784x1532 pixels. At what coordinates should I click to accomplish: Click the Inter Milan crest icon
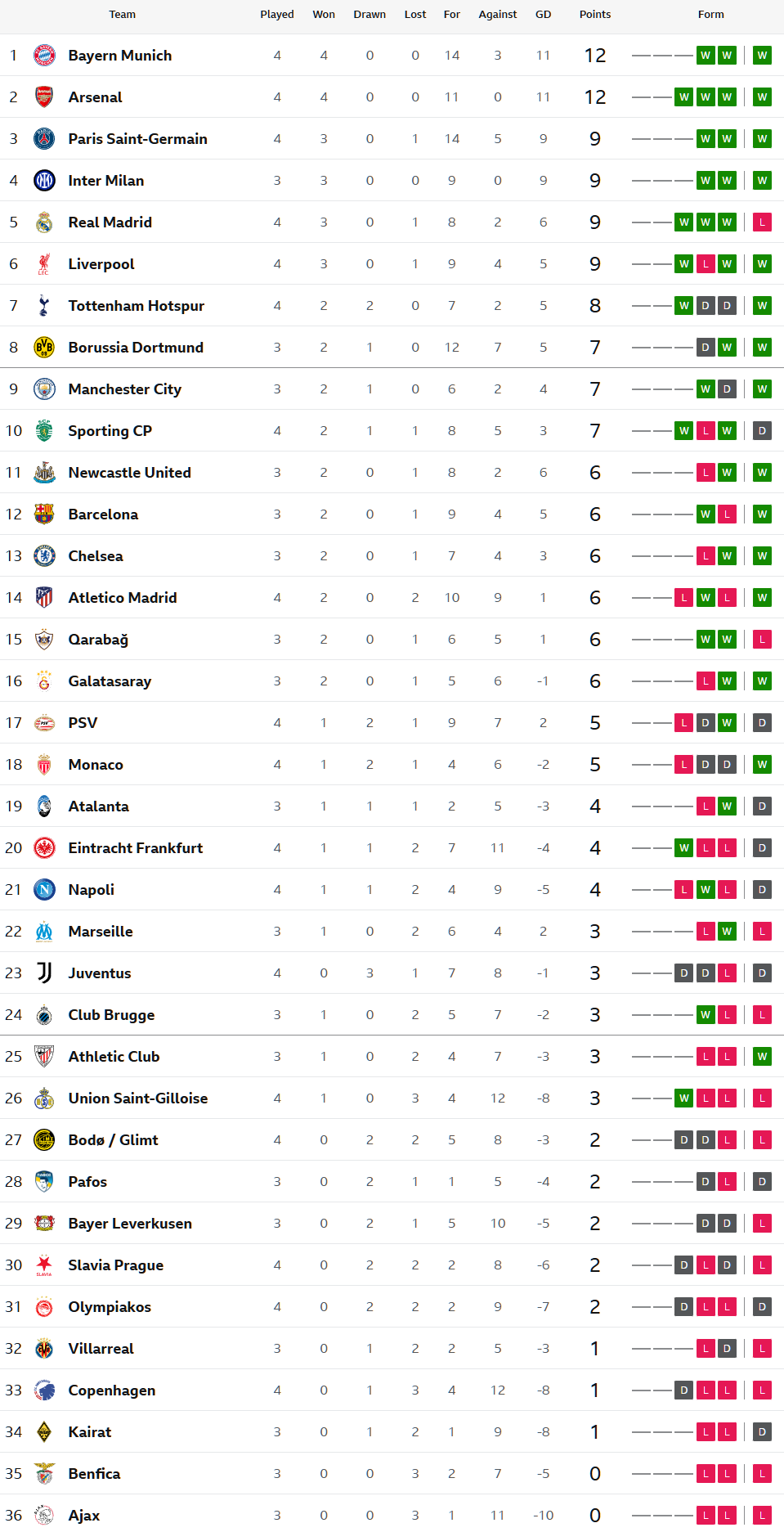point(44,181)
